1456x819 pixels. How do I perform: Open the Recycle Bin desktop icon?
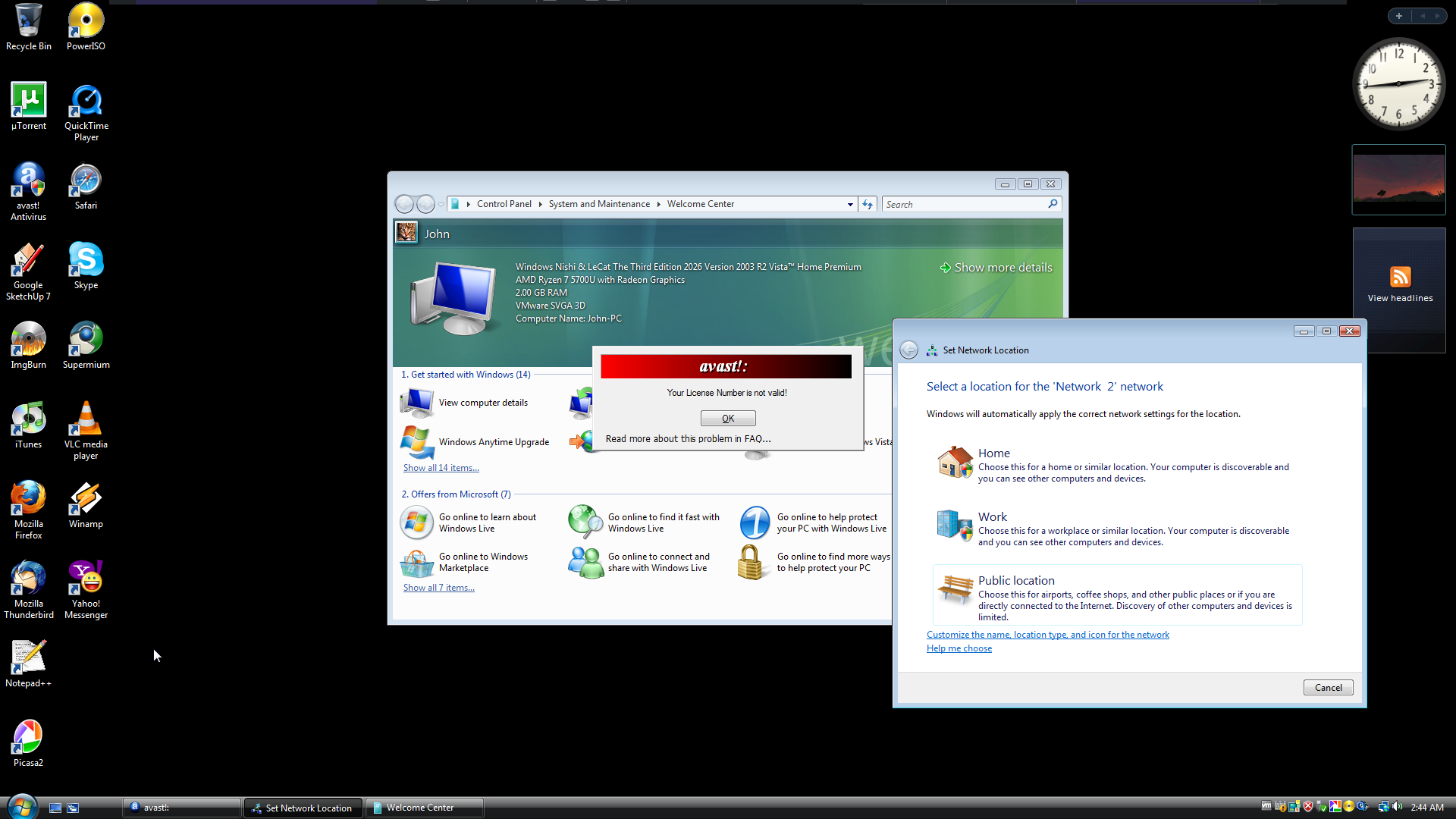pos(29,27)
